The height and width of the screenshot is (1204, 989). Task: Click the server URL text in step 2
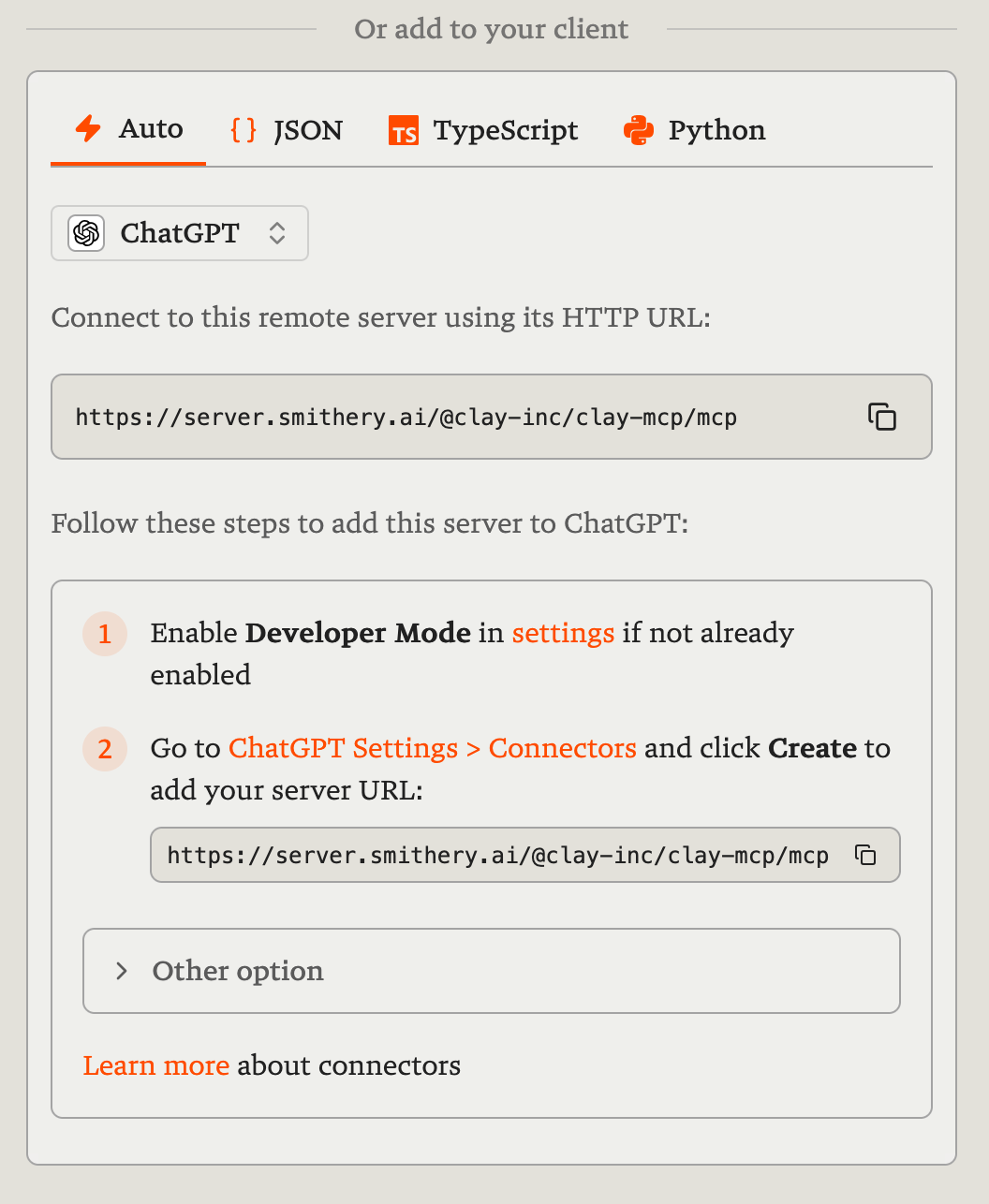click(x=497, y=856)
